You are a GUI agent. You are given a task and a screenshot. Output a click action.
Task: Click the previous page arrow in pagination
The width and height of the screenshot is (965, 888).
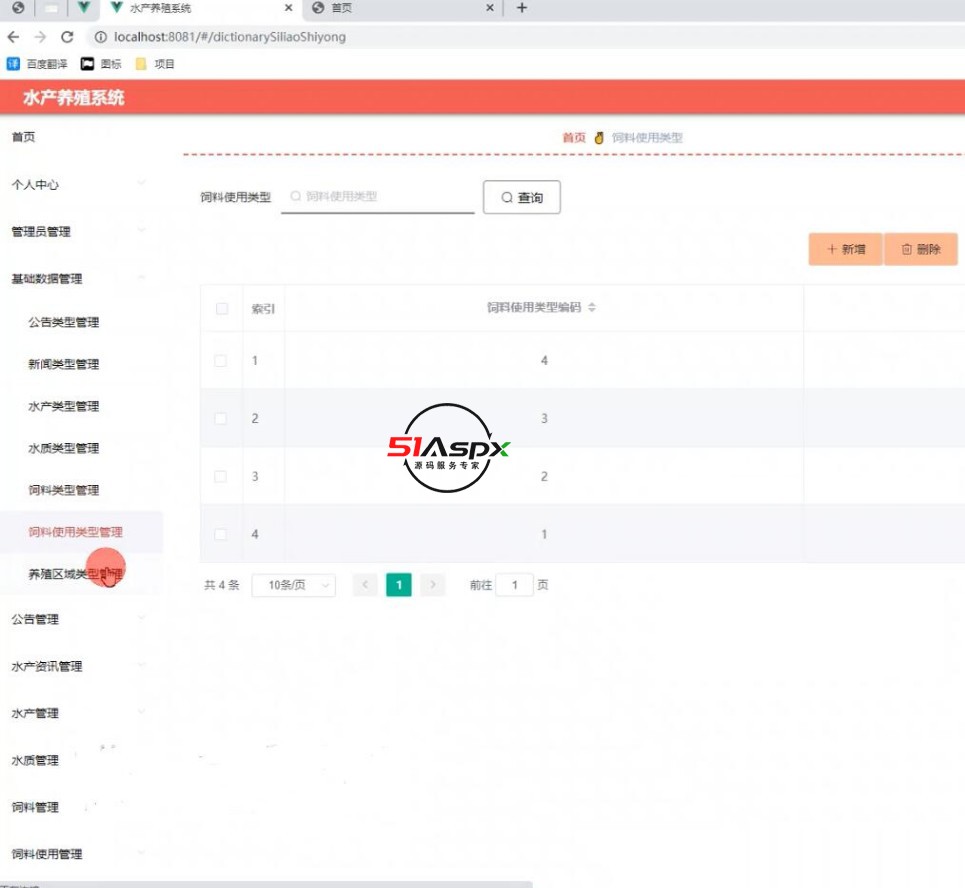[x=365, y=585]
